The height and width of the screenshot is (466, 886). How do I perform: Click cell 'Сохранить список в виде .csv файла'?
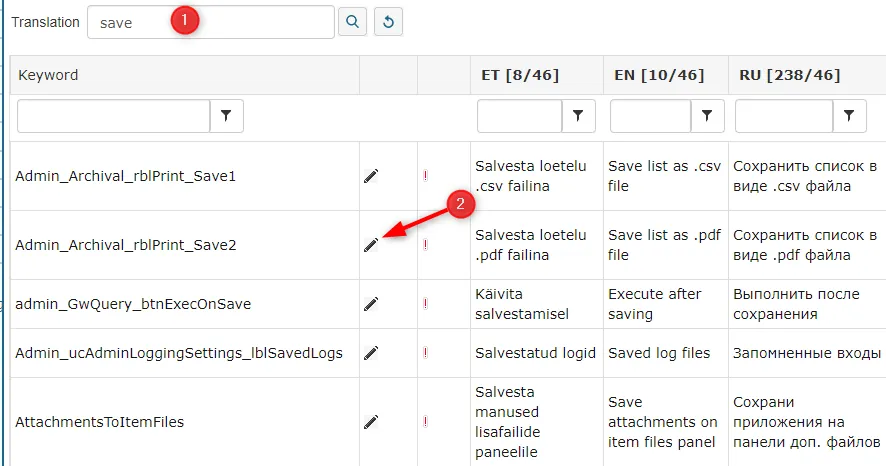click(807, 176)
